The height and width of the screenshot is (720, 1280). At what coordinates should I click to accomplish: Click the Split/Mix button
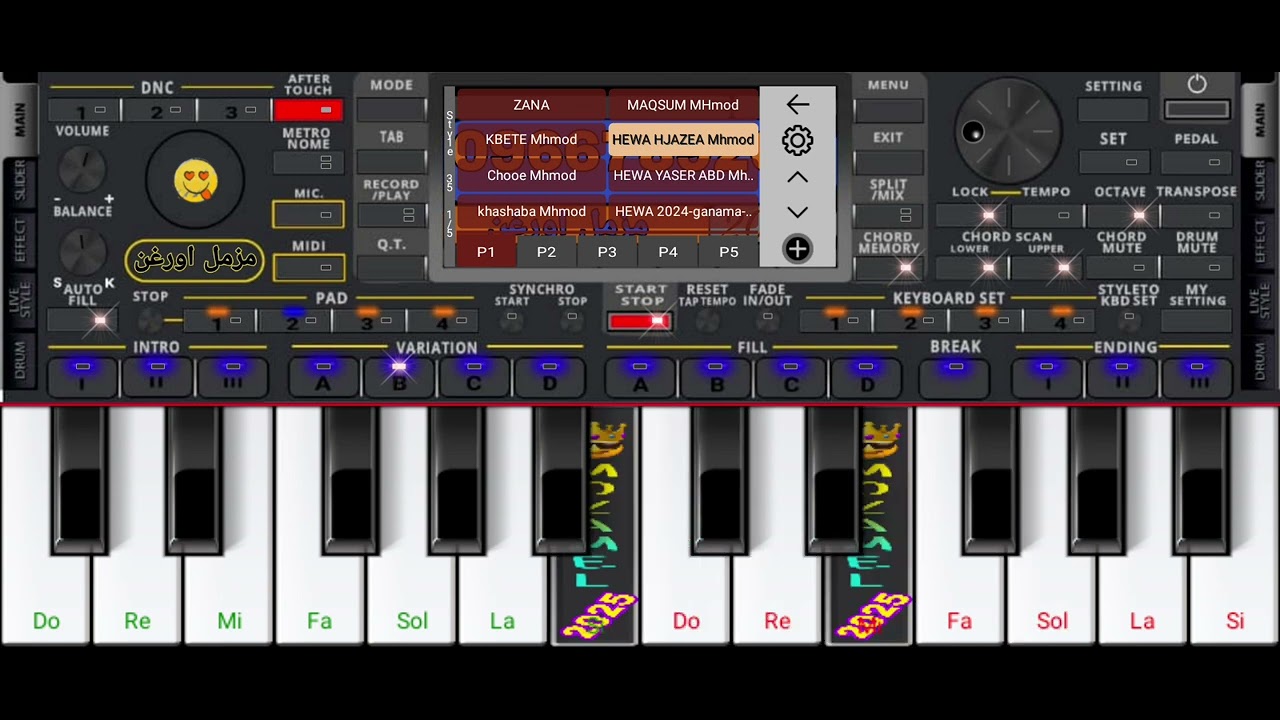888,214
